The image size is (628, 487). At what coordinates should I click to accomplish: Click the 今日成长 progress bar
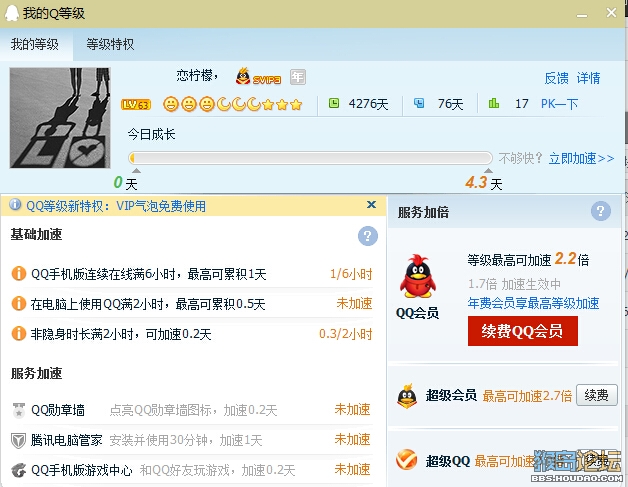310,158
